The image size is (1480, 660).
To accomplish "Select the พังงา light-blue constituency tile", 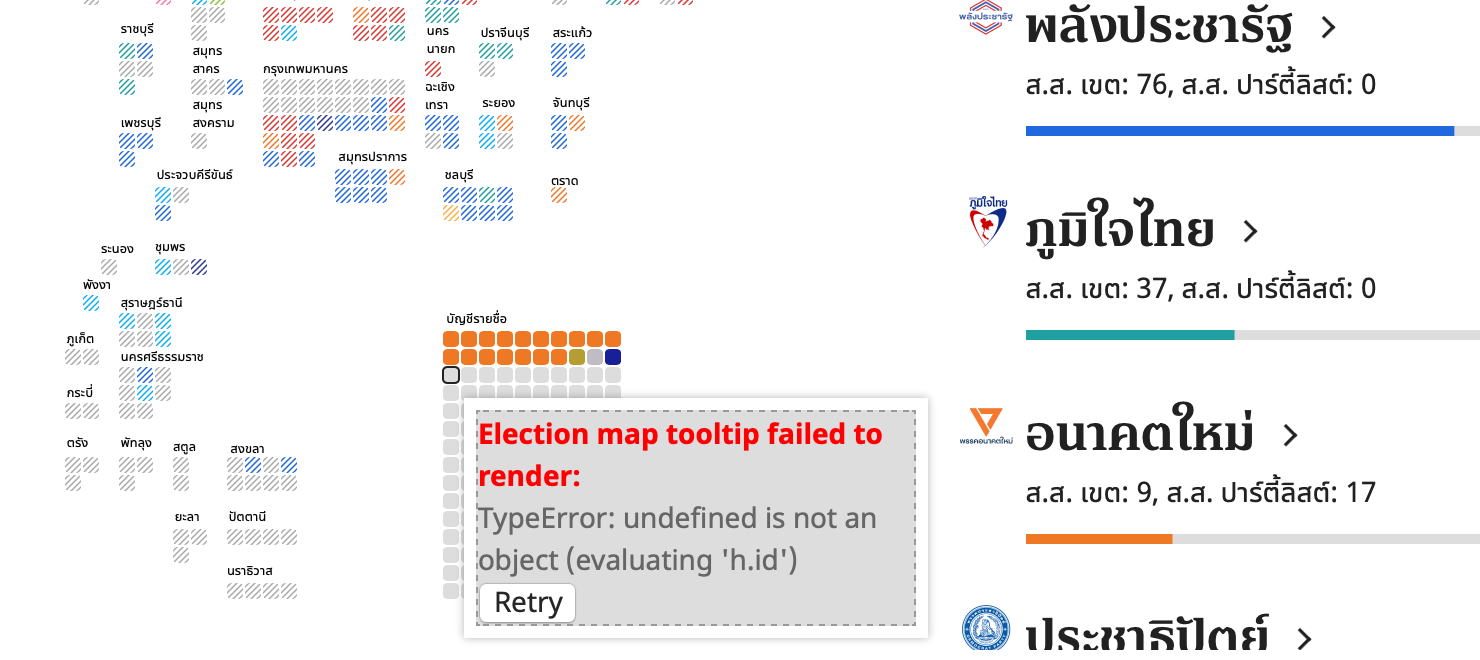I will pyautogui.click(x=91, y=303).
